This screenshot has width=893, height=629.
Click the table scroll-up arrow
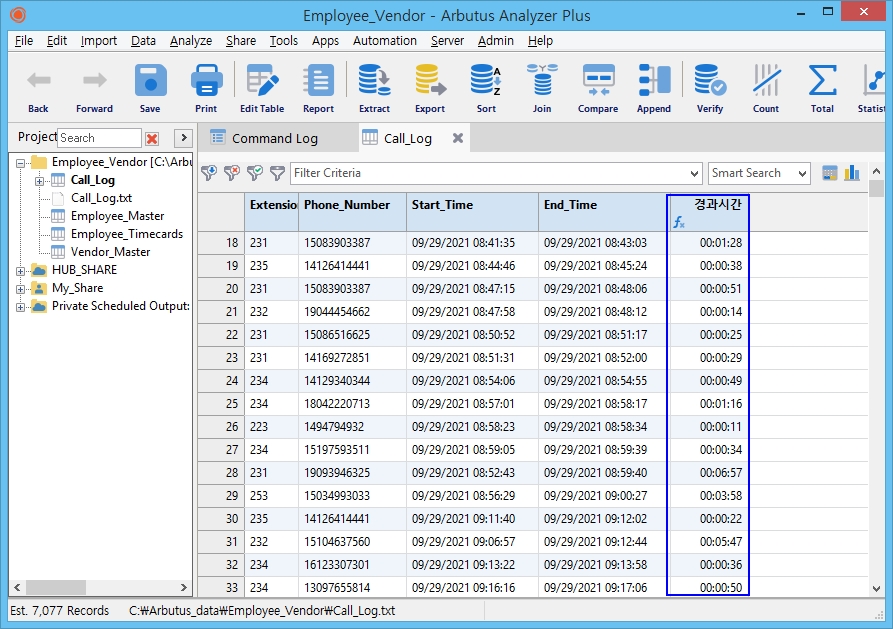click(876, 171)
